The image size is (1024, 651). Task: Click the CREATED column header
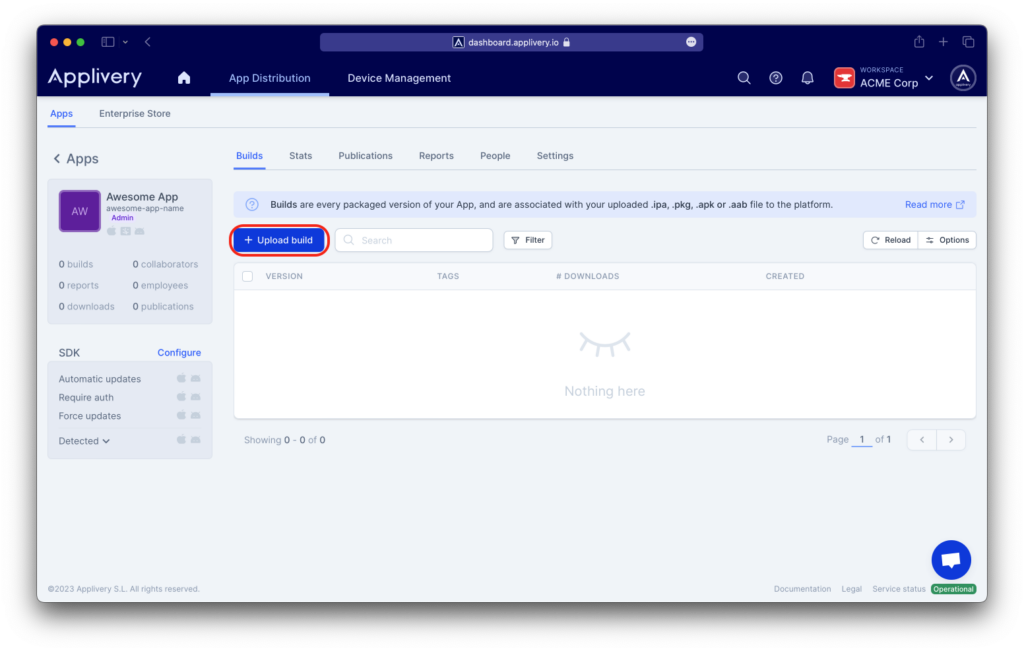coord(785,276)
